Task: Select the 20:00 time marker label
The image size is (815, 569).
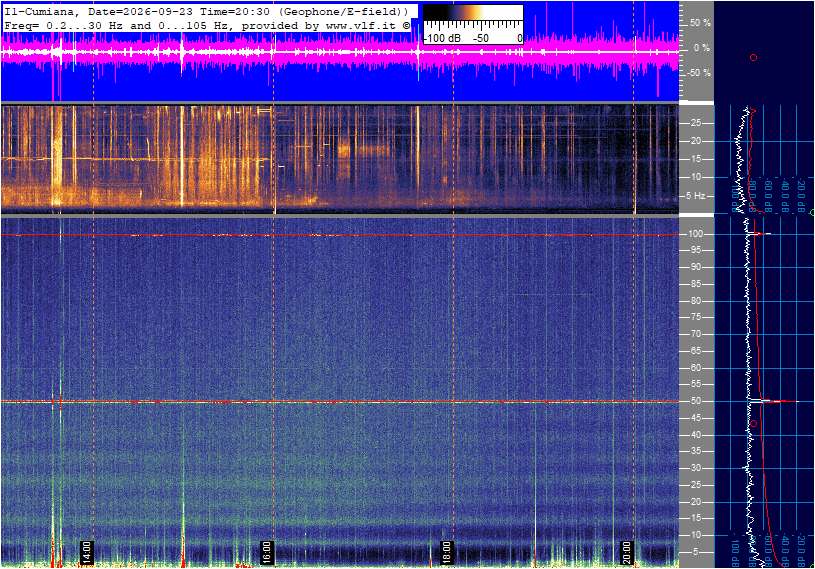Action: tap(627, 552)
